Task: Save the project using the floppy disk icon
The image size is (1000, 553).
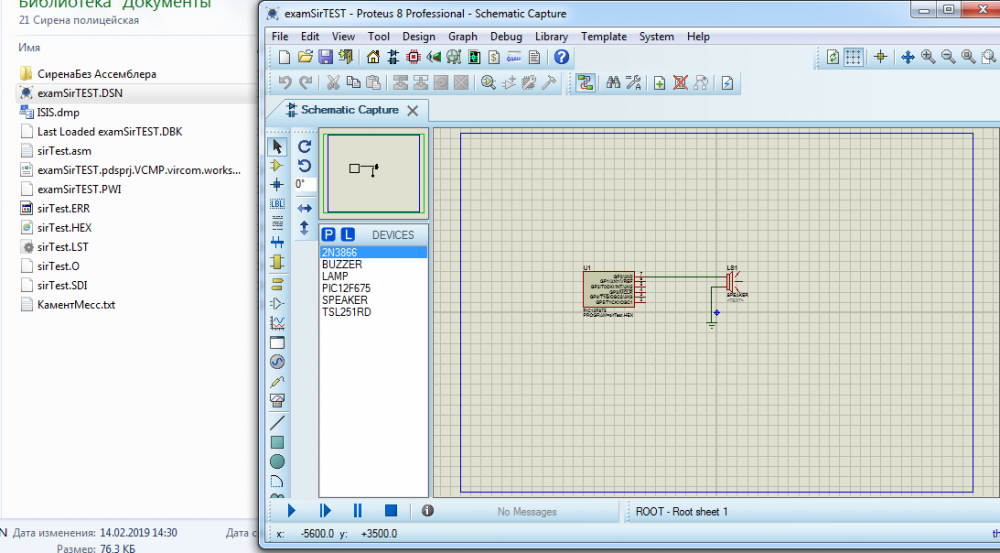Action: [328, 57]
